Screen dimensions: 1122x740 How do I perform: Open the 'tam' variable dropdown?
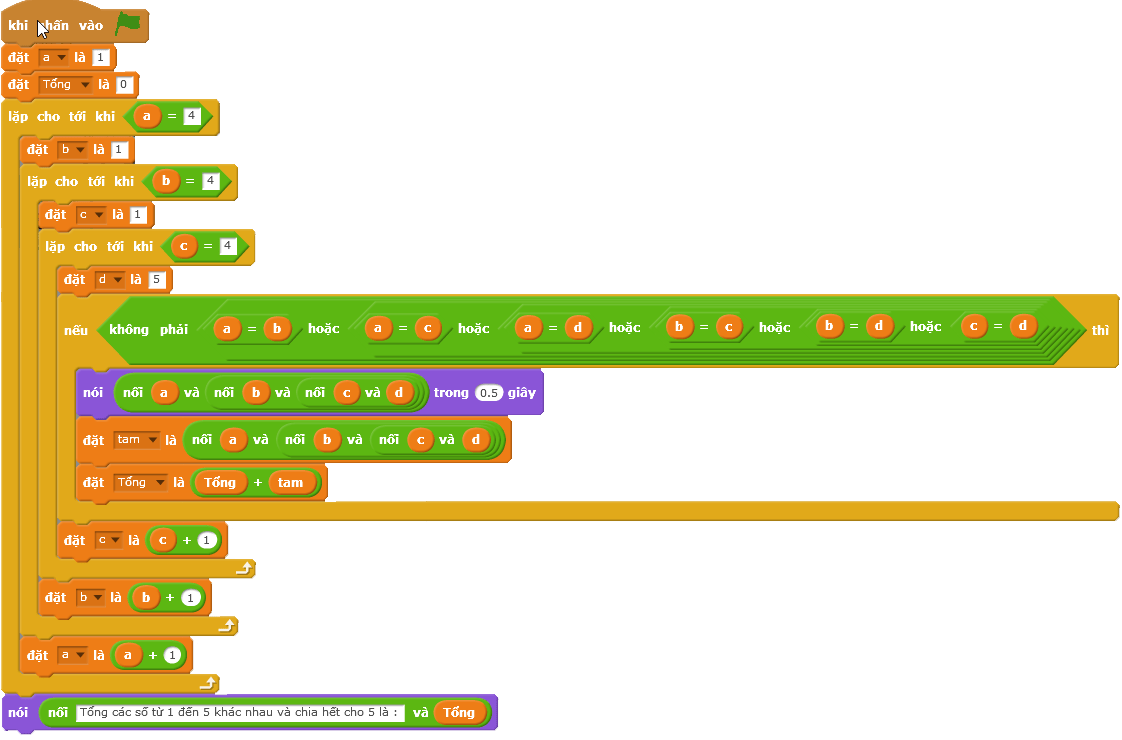point(137,440)
